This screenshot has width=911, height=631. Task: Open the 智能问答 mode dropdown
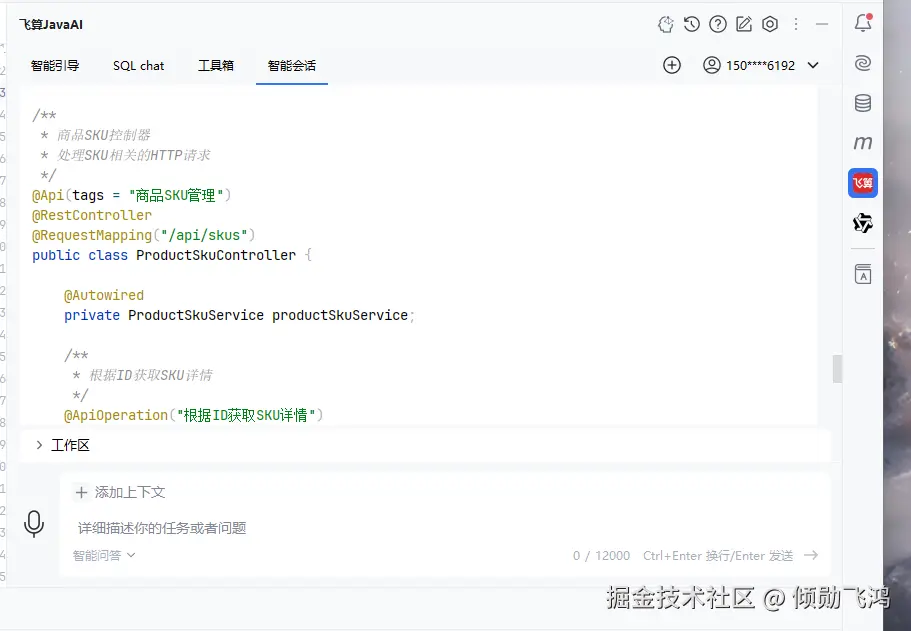pyautogui.click(x=103, y=555)
